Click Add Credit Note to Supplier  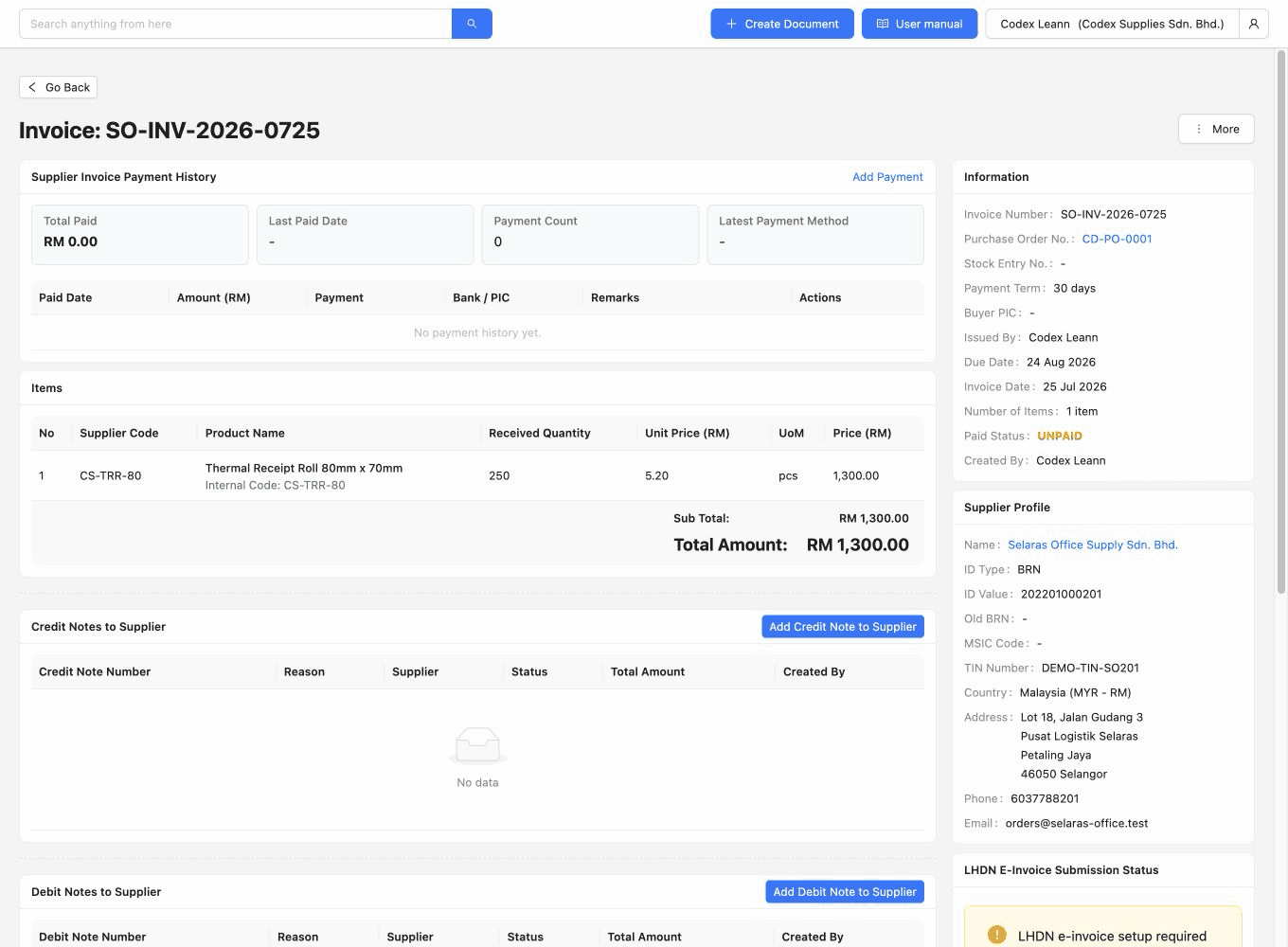tap(843, 627)
